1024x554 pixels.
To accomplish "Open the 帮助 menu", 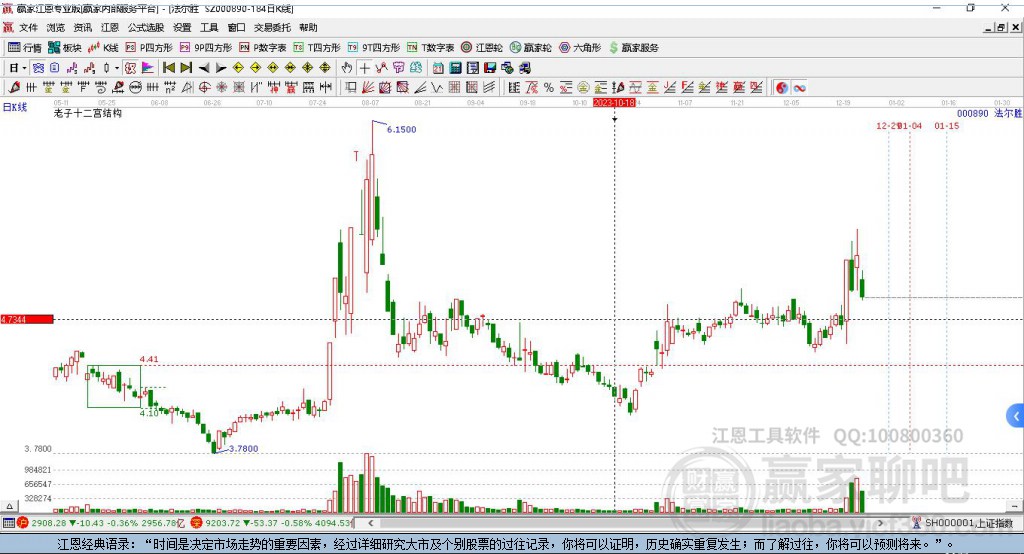I will tap(308, 27).
